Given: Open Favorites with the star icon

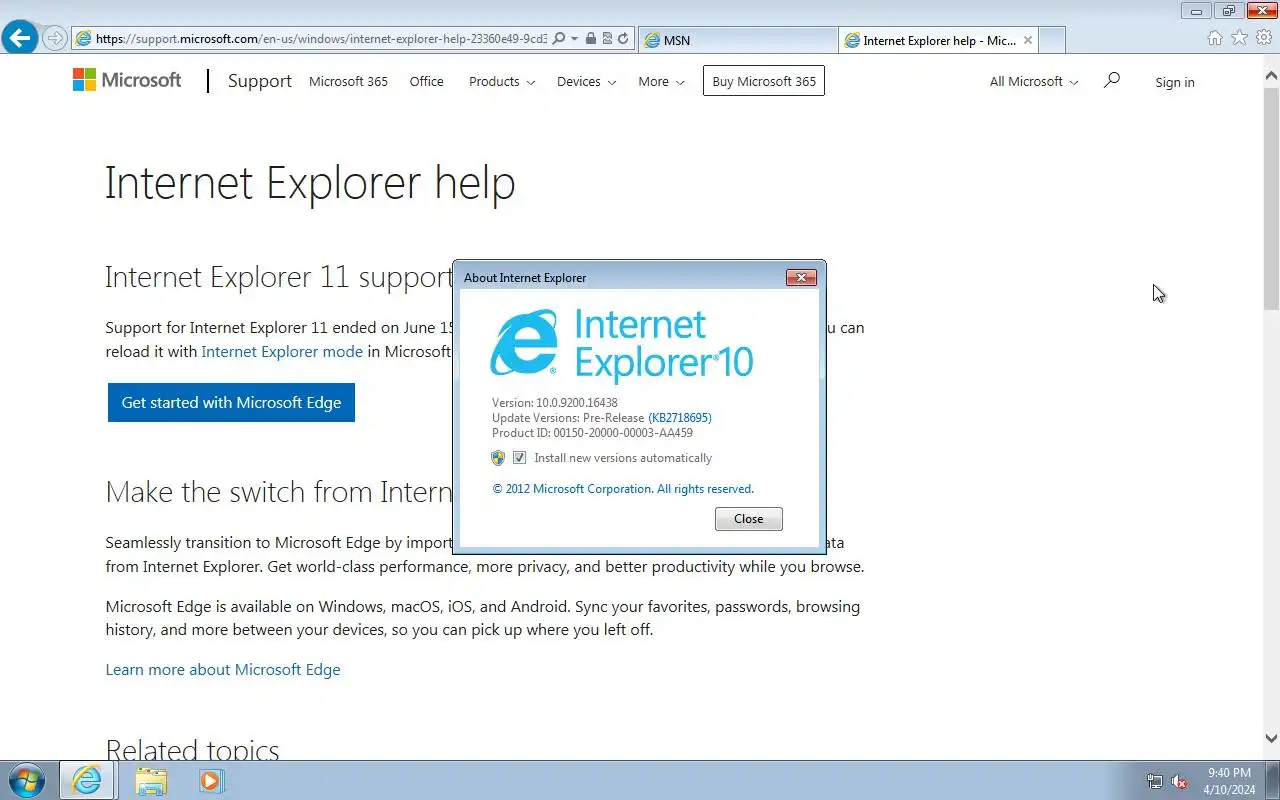Looking at the screenshot, I should coord(1240,38).
